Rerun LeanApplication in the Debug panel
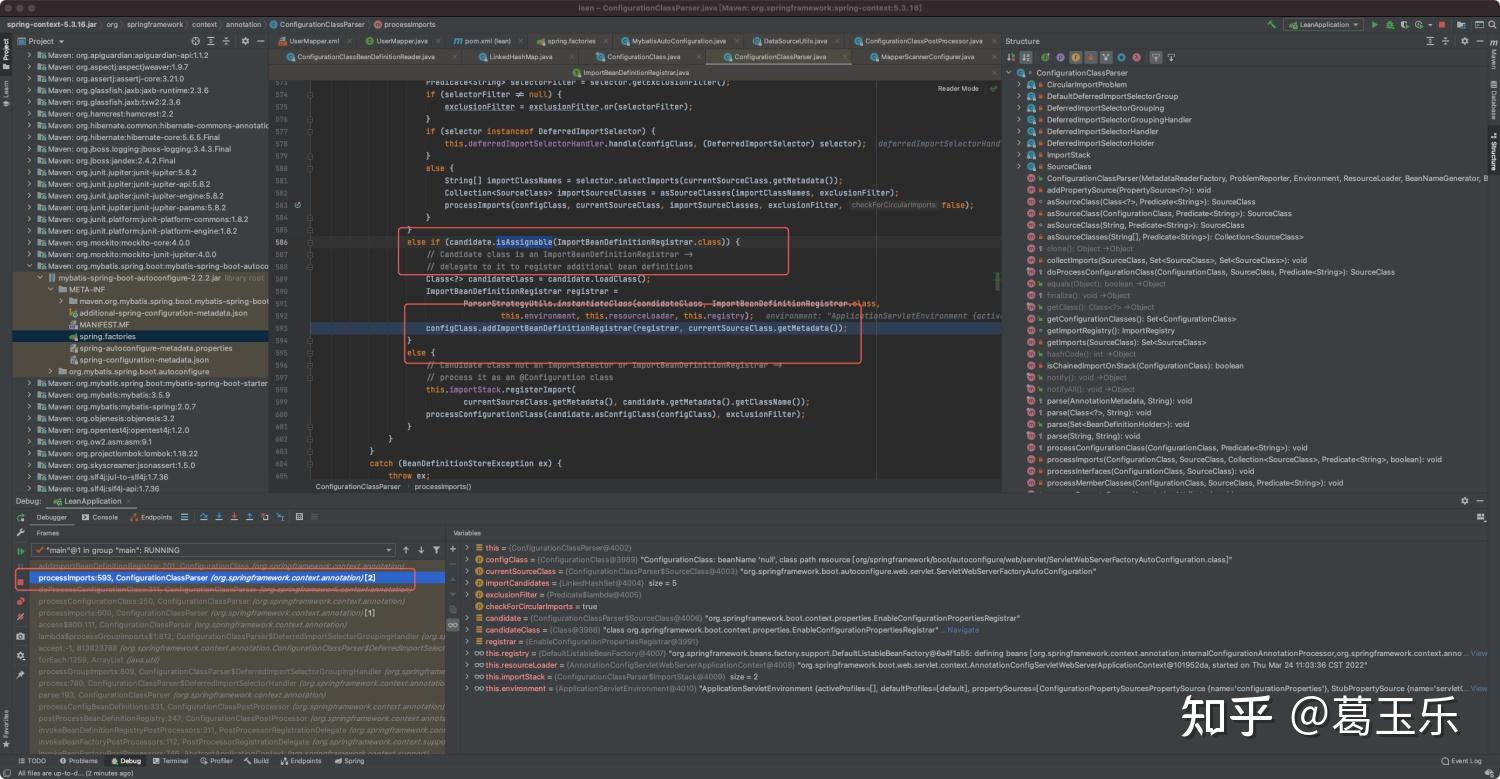The height and width of the screenshot is (779, 1500). [x=20, y=517]
